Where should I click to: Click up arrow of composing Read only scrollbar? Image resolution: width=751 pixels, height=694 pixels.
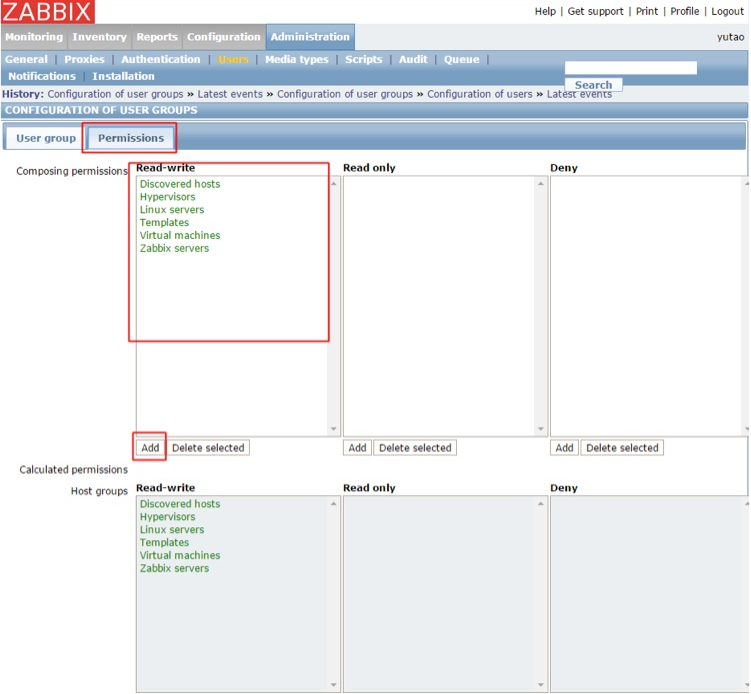tap(541, 183)
